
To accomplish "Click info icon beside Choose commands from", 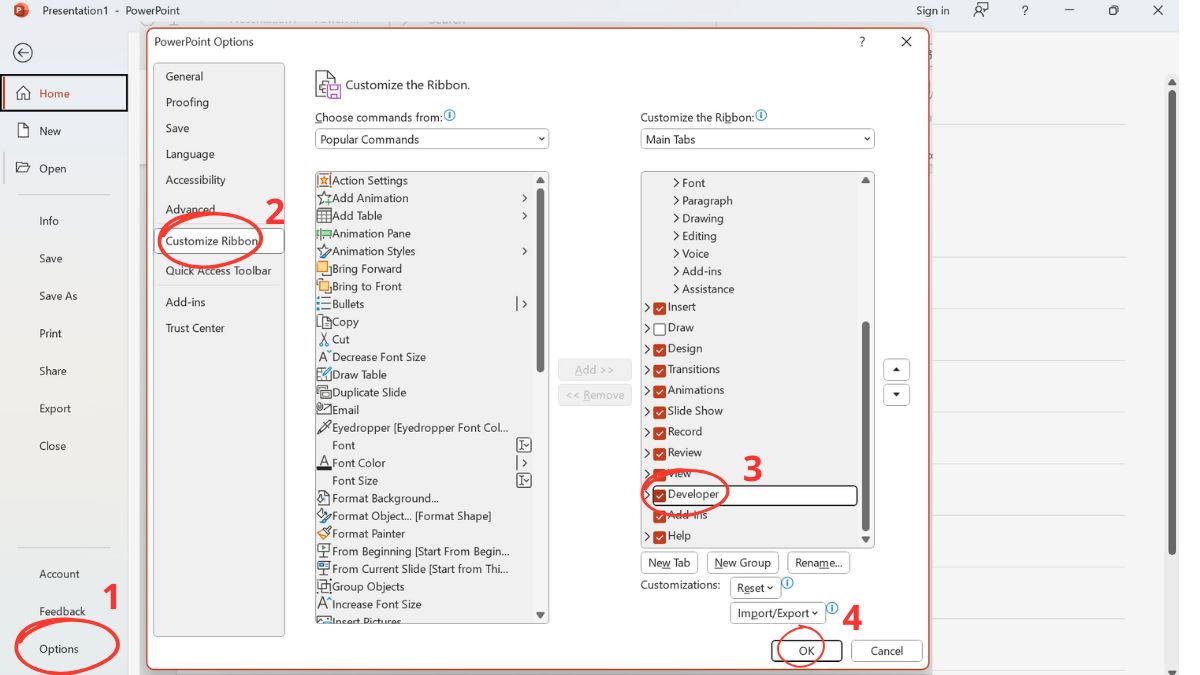I will click(x=450, y=116).
